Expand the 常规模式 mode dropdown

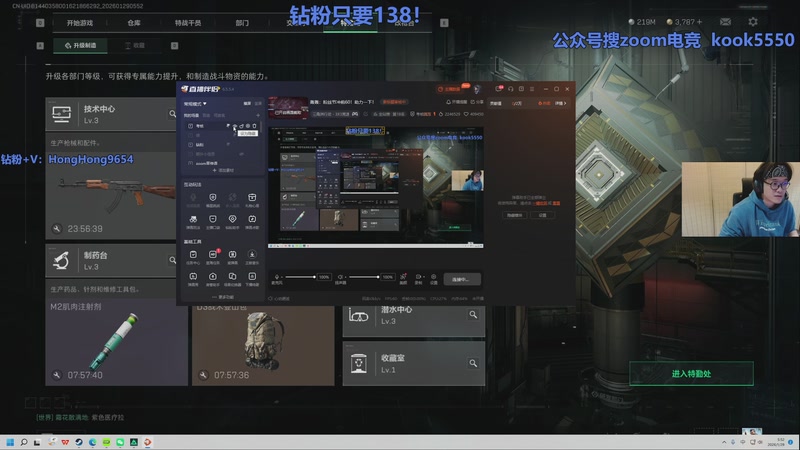[194, 102]
